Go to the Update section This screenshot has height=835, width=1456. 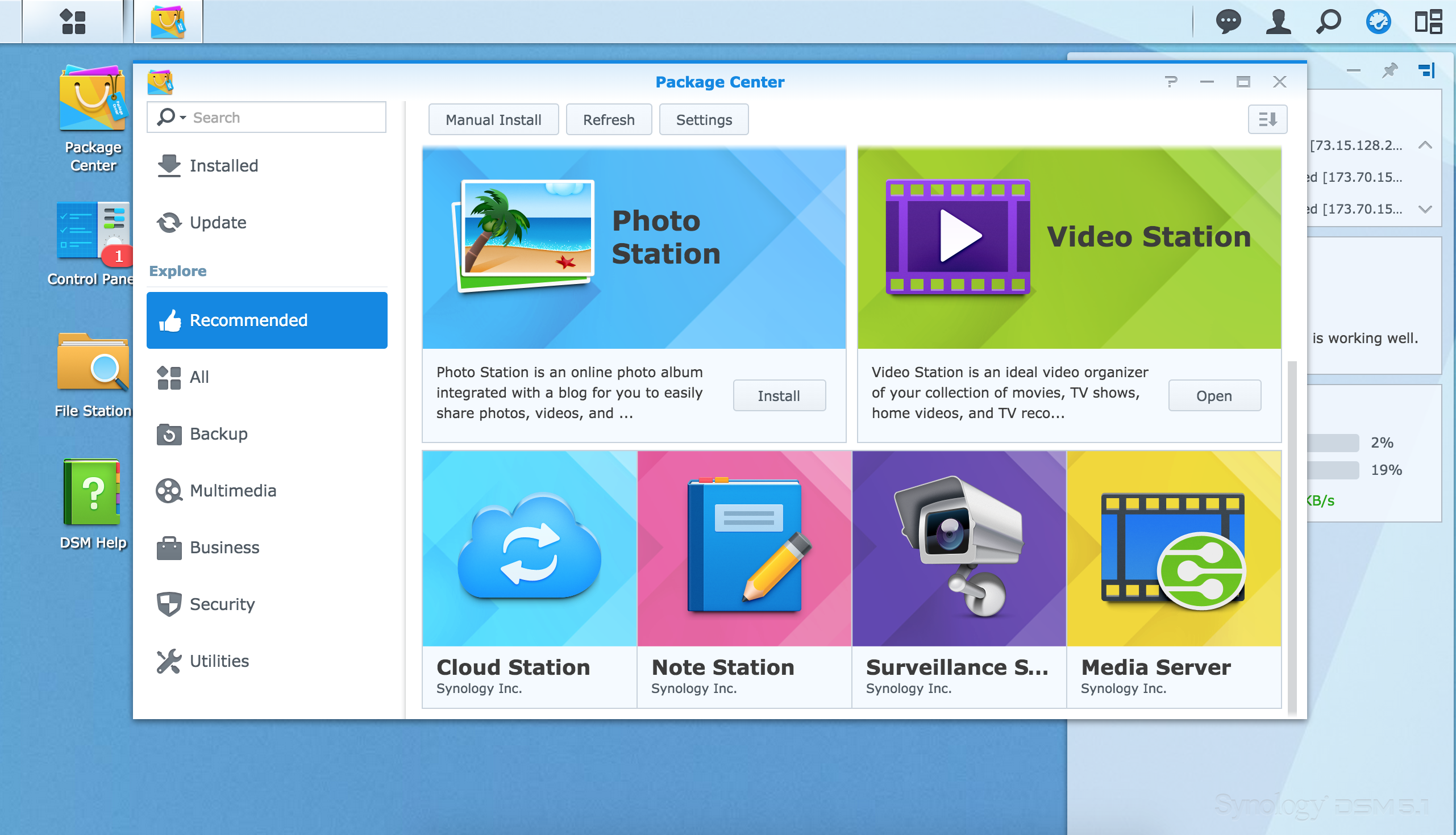click(267, 223)
